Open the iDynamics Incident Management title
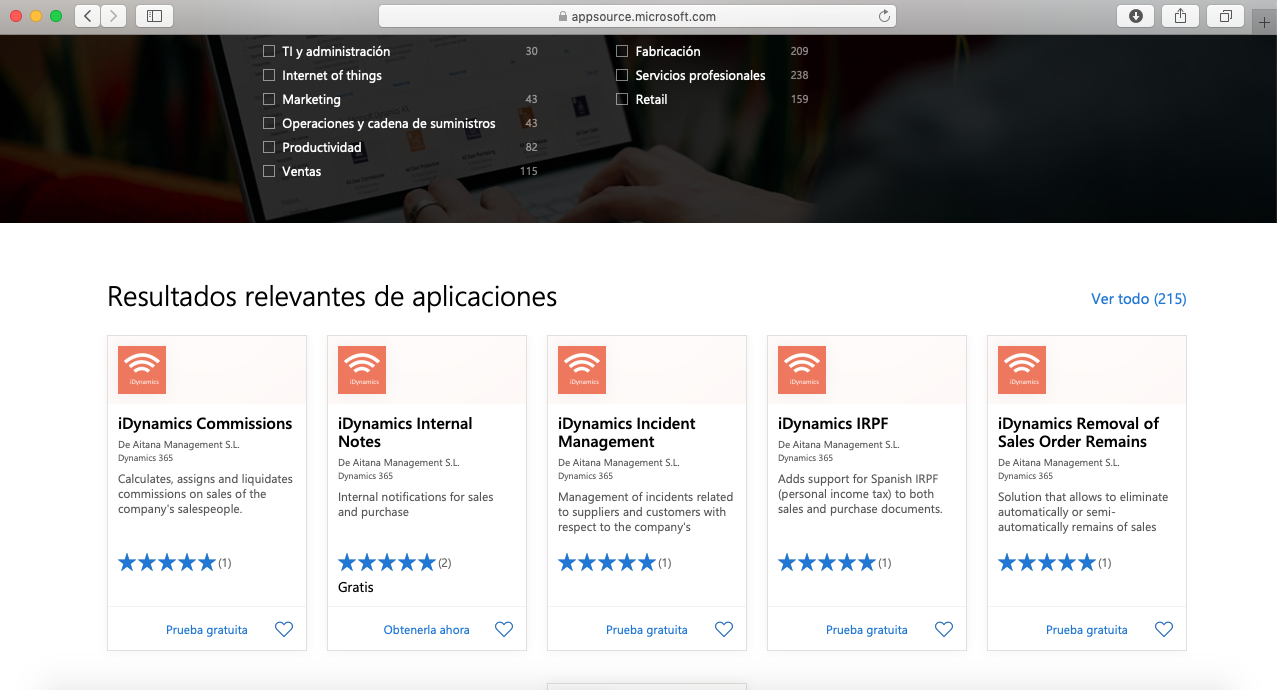Viewport: 1277px width, 690px height. (625, 432)
